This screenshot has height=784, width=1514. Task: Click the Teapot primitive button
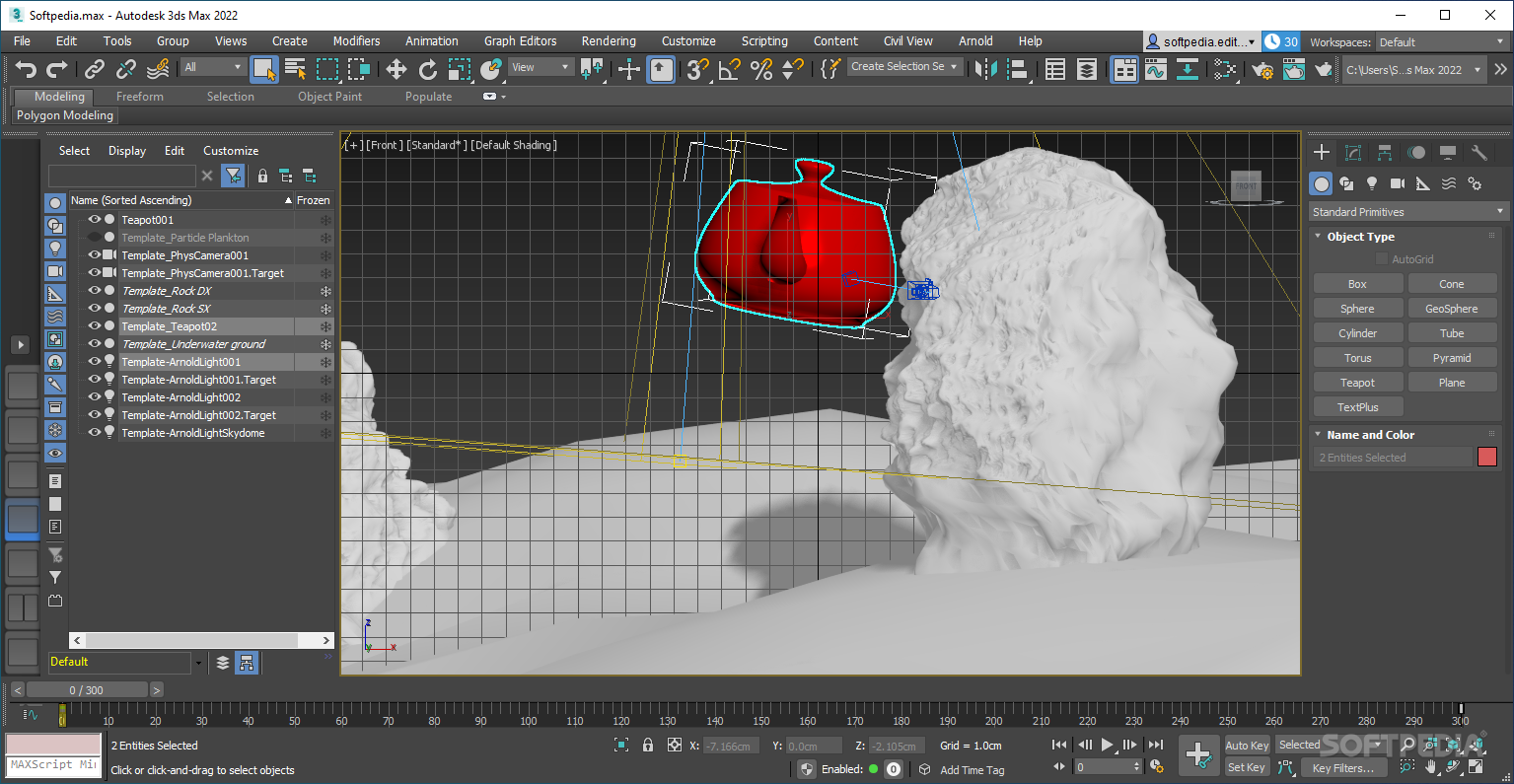pos(1357,383)
